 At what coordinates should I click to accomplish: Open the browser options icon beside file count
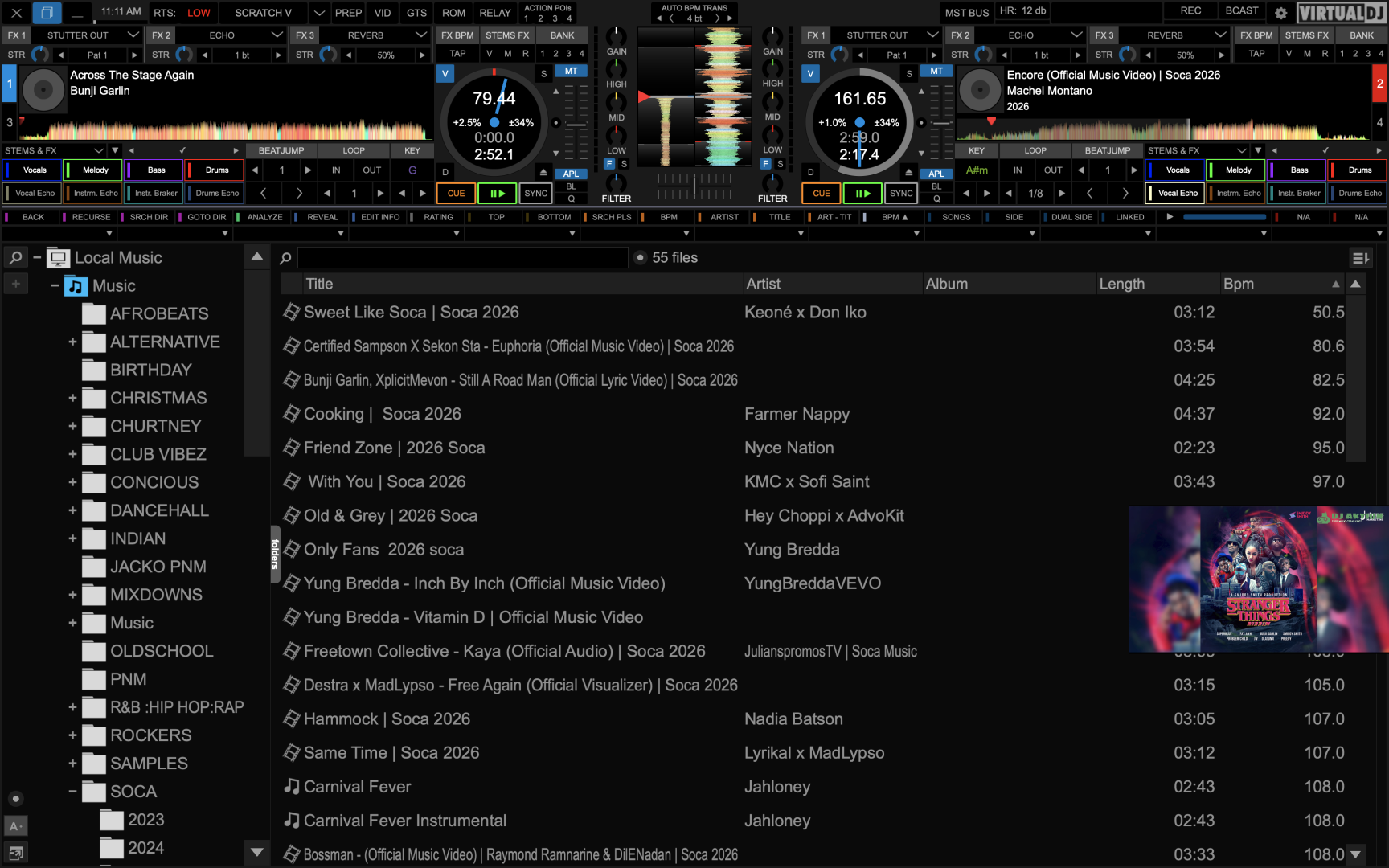(x=1360, y=258)
